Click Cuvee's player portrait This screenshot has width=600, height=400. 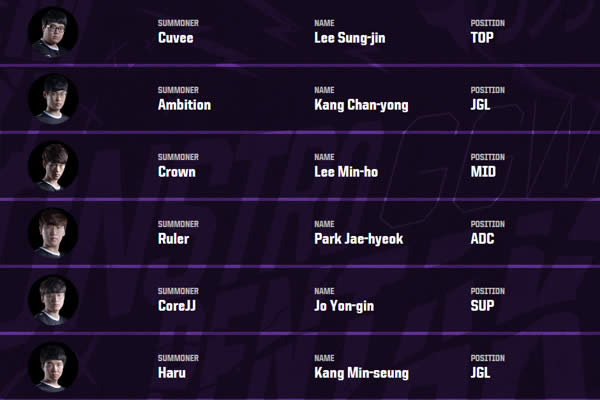[x=53, y=30]
